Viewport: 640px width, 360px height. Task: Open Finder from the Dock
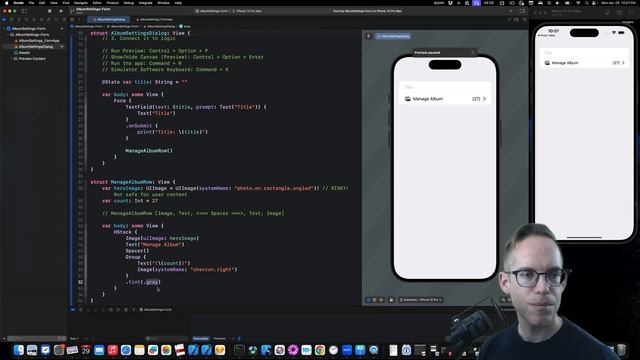click(18, 350)
